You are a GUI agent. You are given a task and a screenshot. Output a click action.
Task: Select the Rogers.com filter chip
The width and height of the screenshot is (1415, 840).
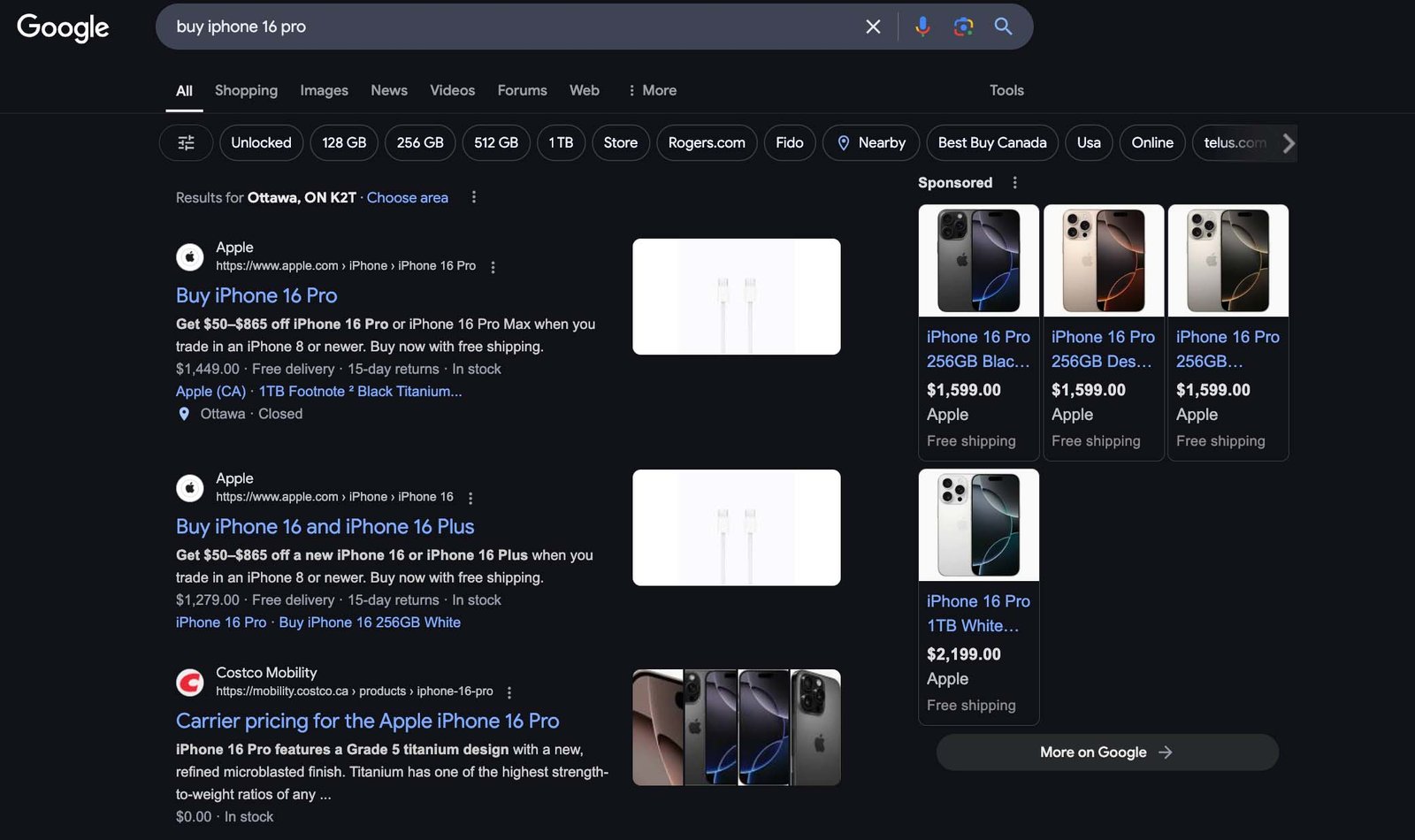pos(707,142)
